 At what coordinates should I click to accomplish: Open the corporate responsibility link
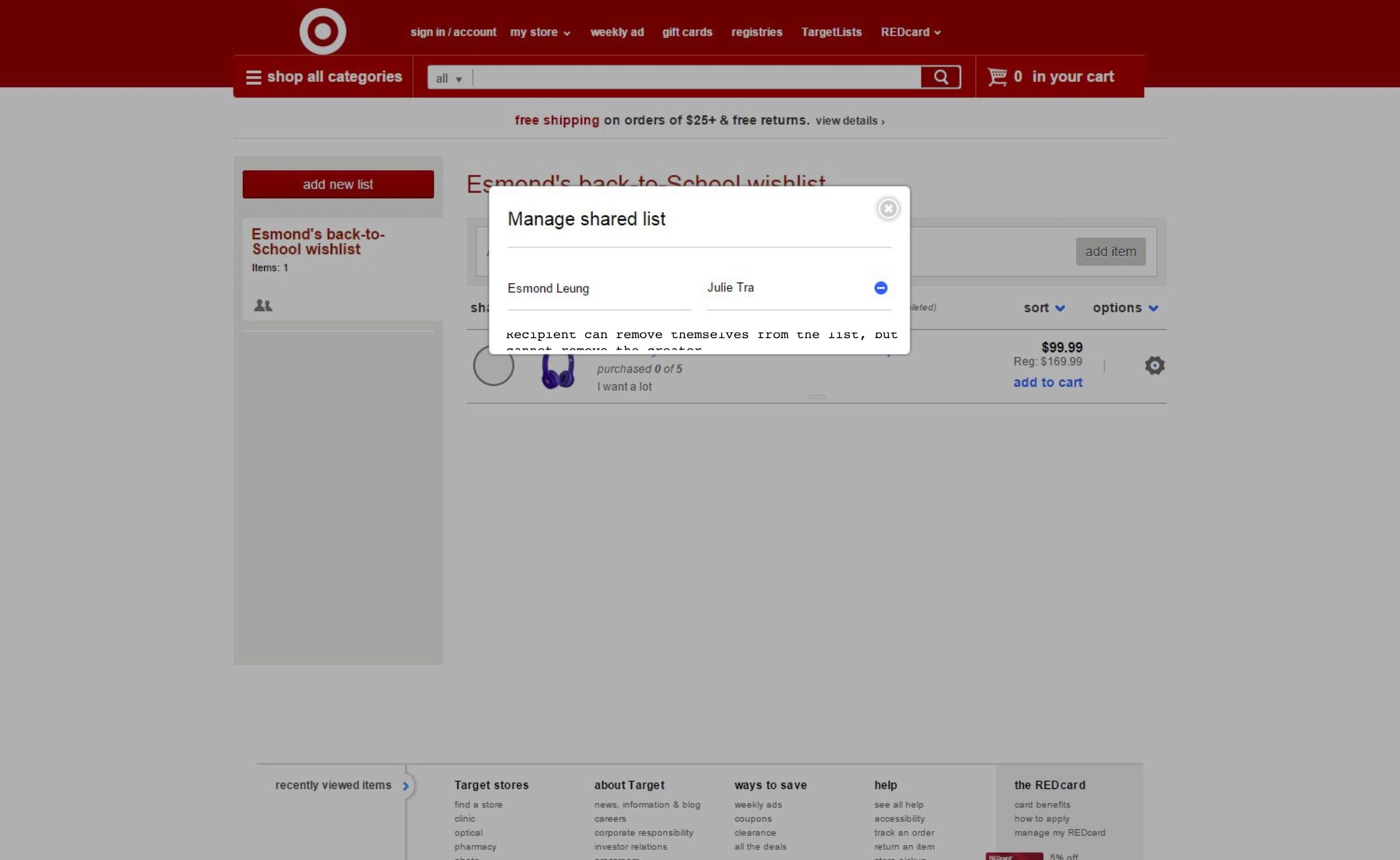coord(643,833)
